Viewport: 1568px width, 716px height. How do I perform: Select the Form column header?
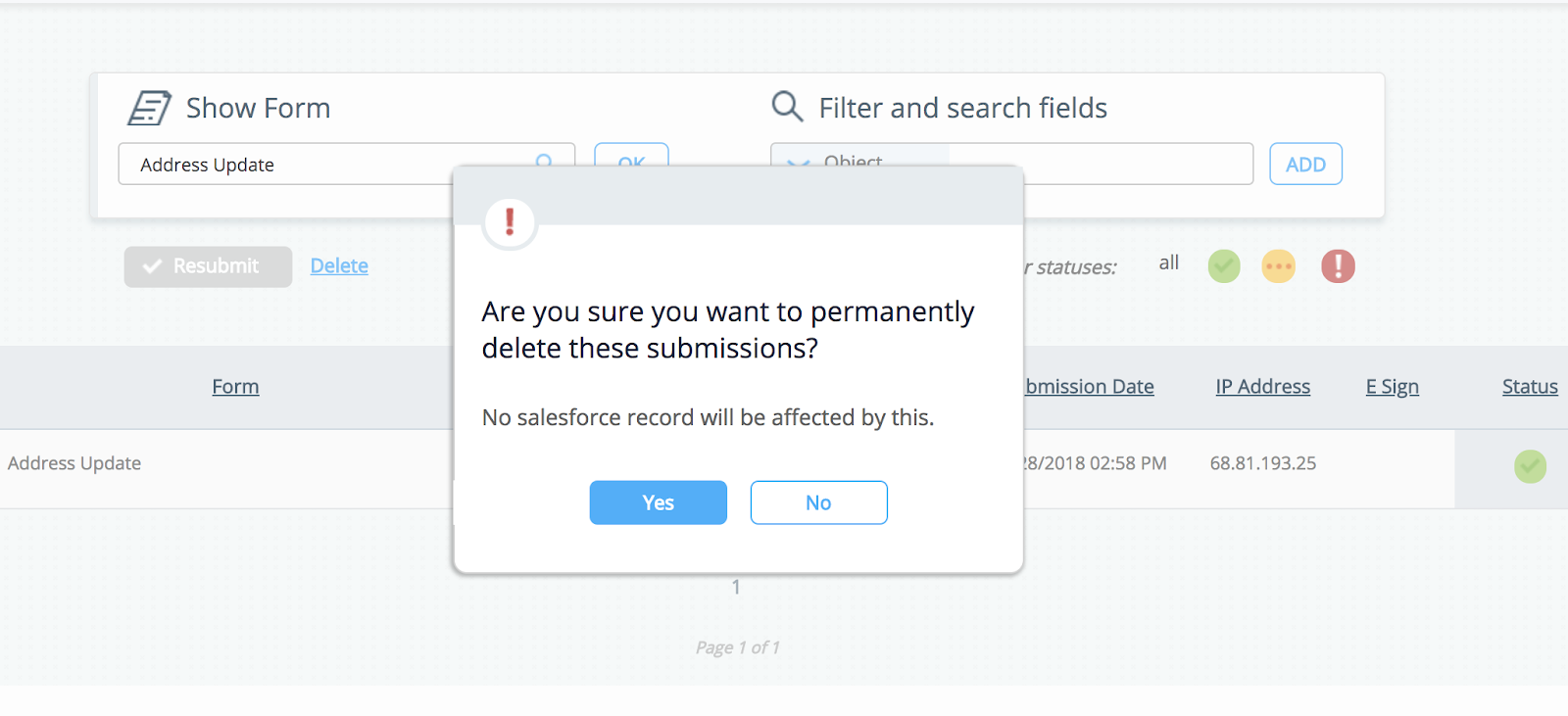point(235,386)
